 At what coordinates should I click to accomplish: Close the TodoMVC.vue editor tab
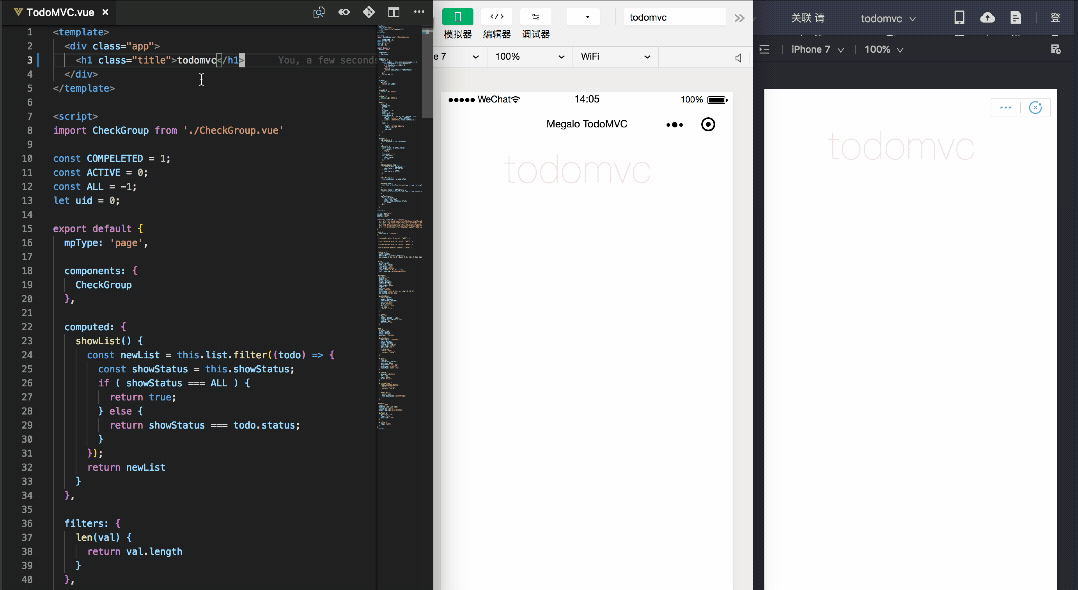(105, 12)
